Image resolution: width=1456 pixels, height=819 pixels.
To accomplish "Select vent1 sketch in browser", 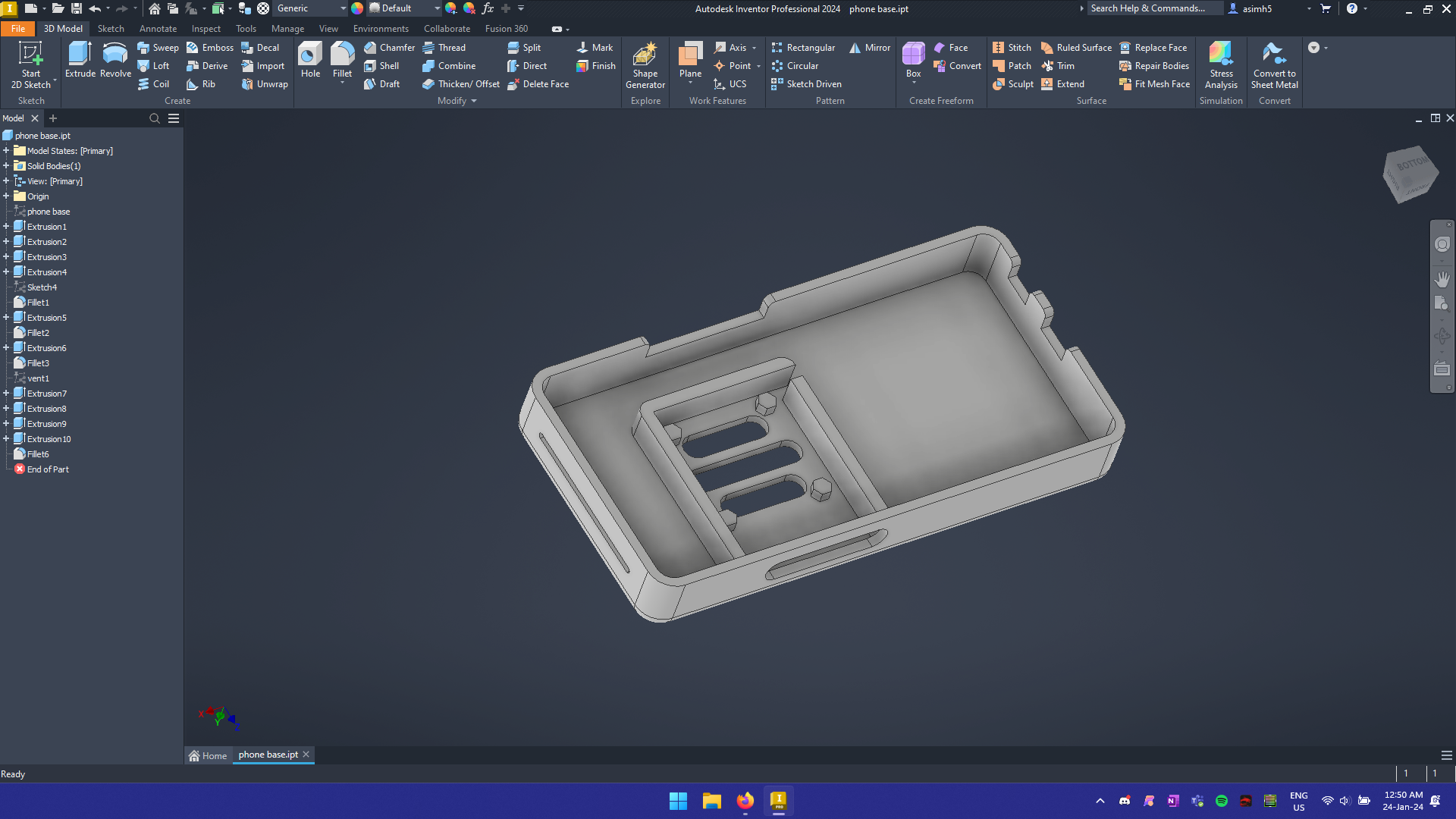I will click(38, 378).
